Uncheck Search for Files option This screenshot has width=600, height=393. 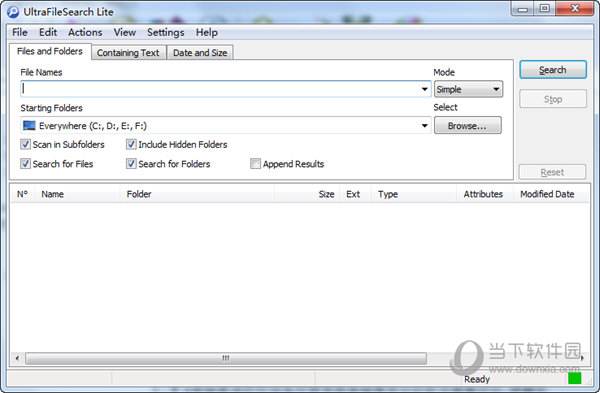click(x=25, y=164)
